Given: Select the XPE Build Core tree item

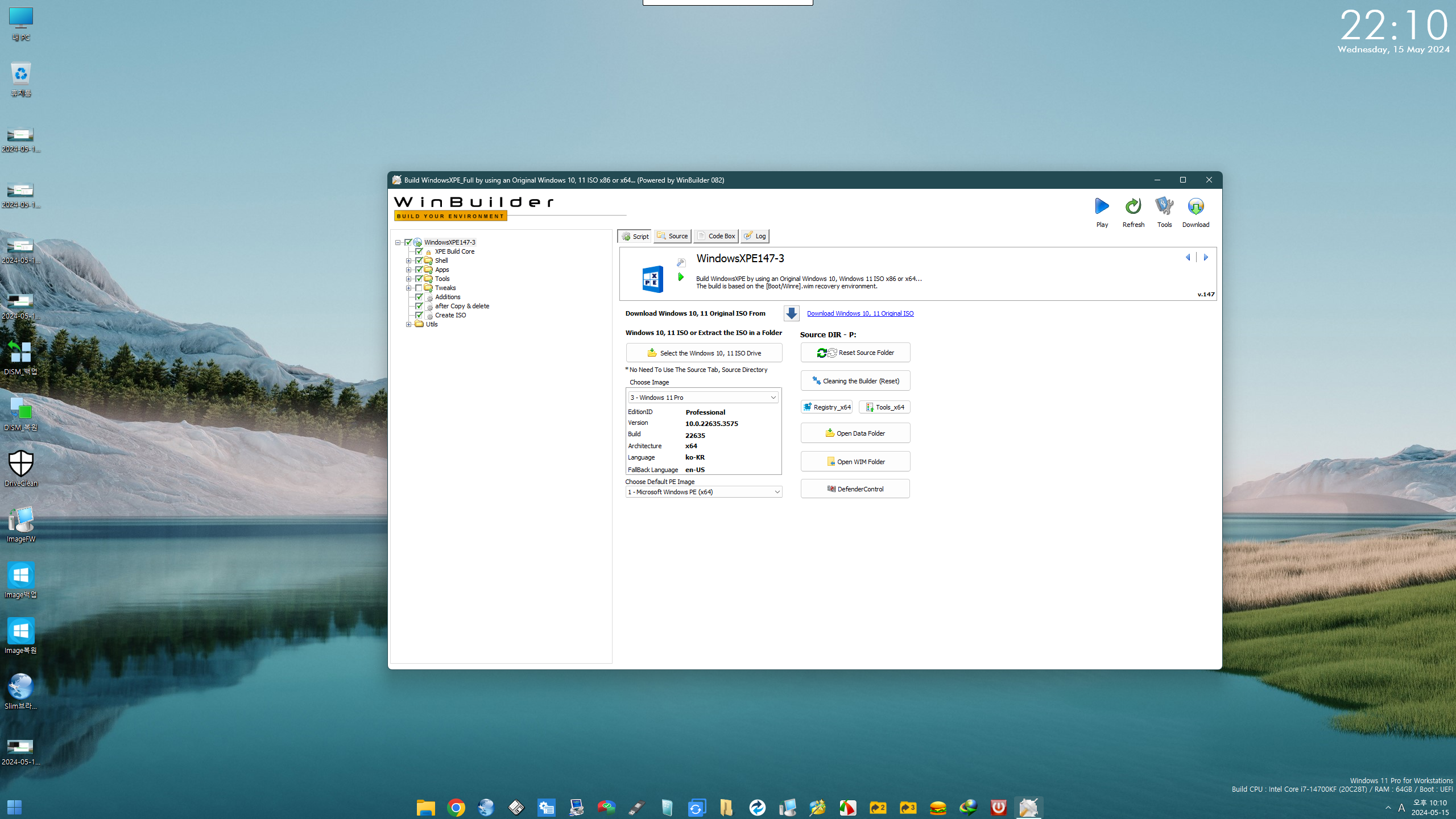Looking at the screenshot, I should pos(454,251).
